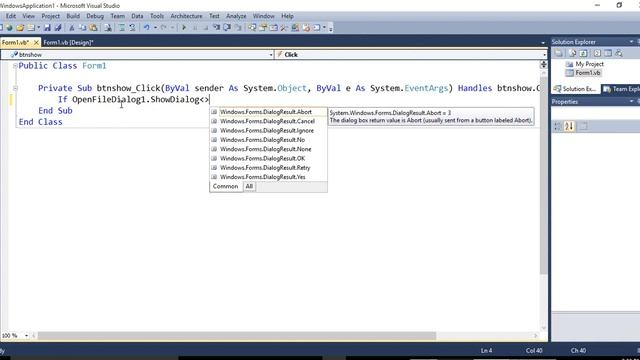Open the Debug menu
This screenshot has width=640, height=360.
tap(95, 16)
